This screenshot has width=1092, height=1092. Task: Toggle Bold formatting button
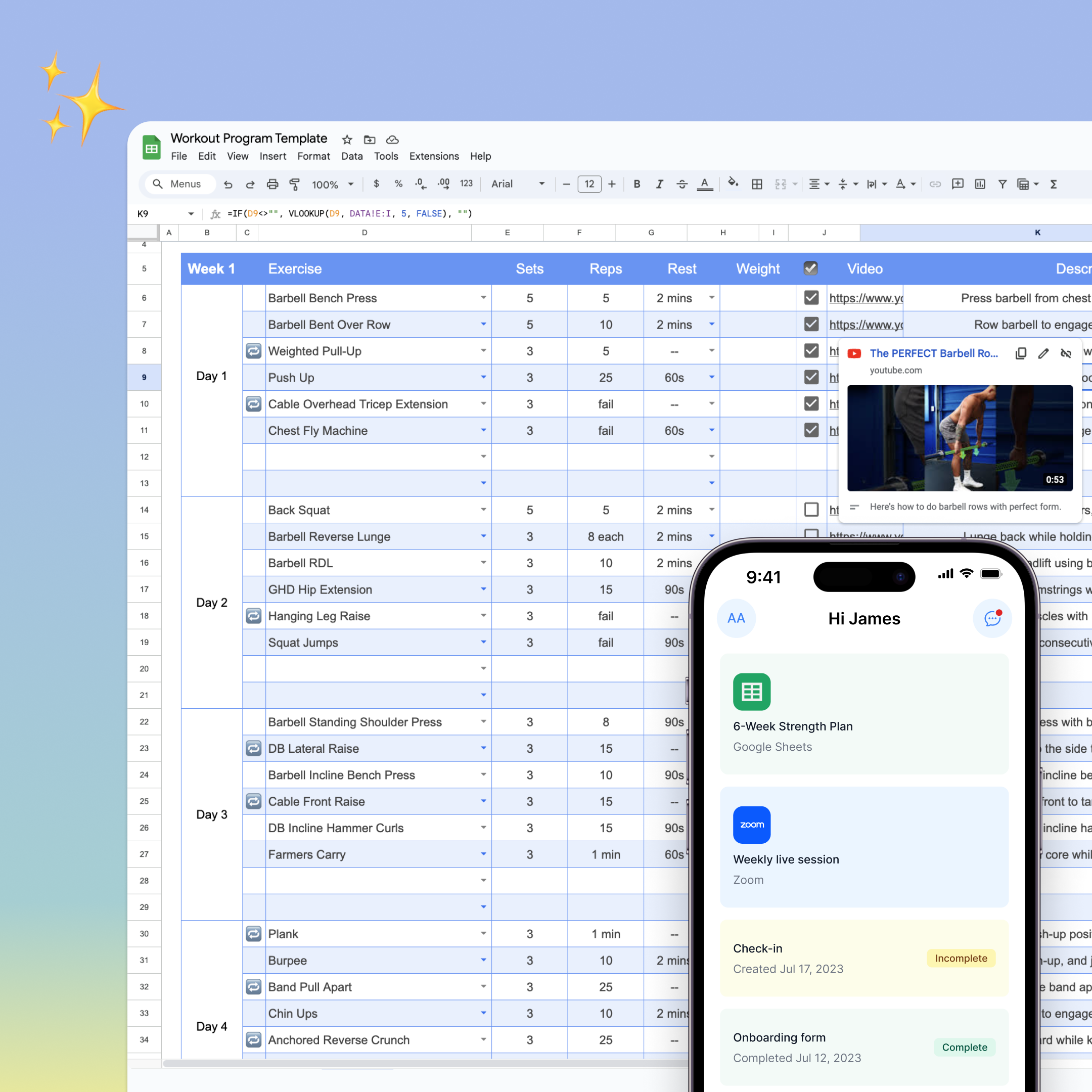(636, 184)
